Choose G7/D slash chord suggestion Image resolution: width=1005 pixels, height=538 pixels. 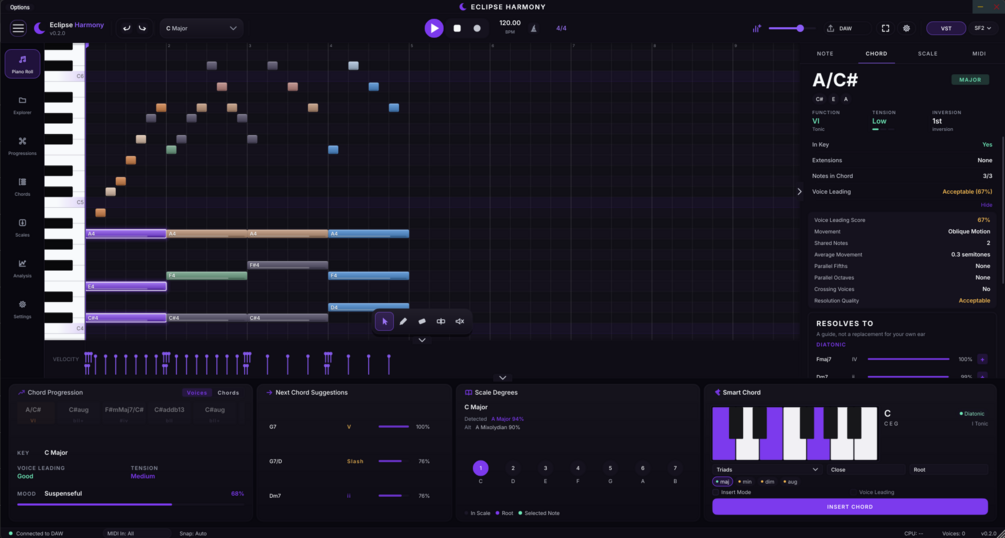coord(350,461)
